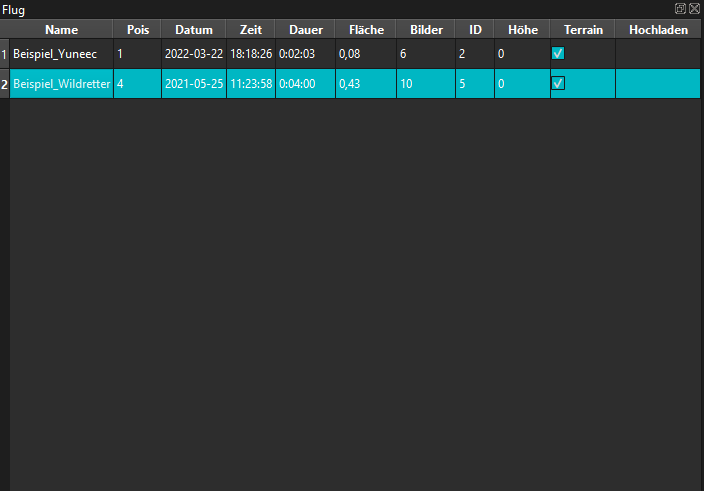
Task: Select row number 2 header
Action: [x=5, y=84]
